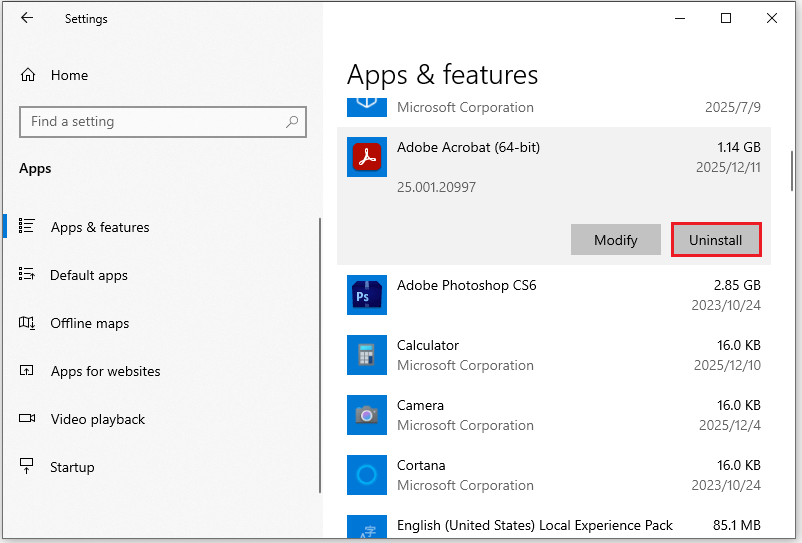Screen dimensions: 802x543
Task: Select the Adobe Acrobat (64-bit) entry
Action: tap(554, 196)
